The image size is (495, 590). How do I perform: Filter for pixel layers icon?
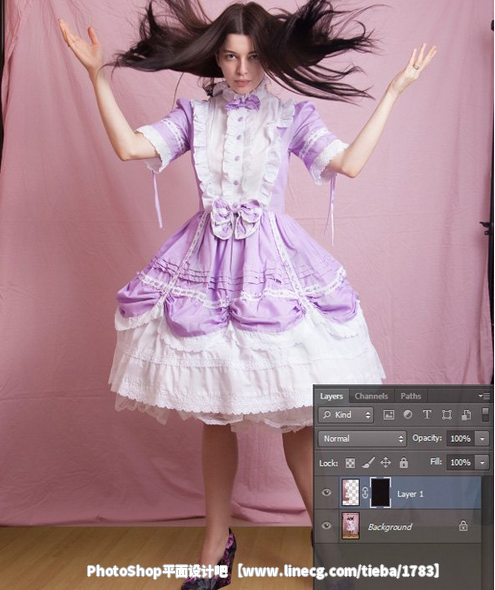click(388, 415)
